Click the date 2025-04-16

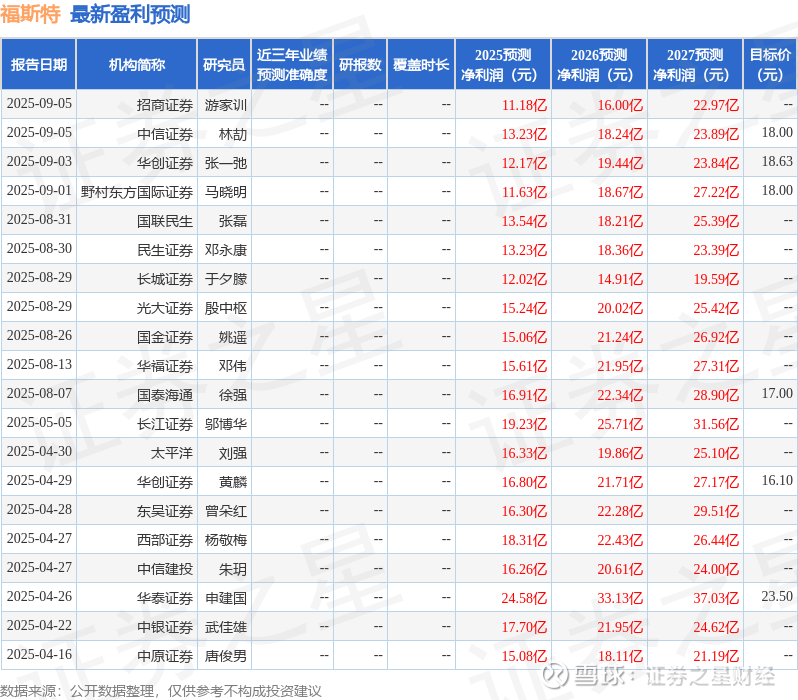pos(39,655)
